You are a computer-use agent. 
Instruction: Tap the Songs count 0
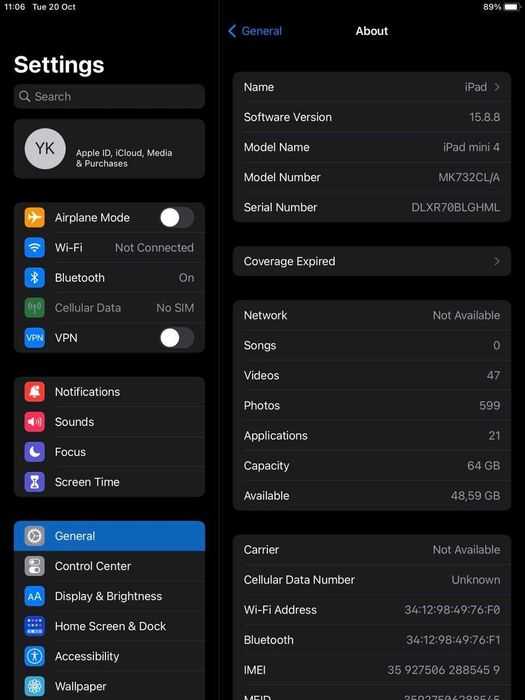tap(496, 345)
